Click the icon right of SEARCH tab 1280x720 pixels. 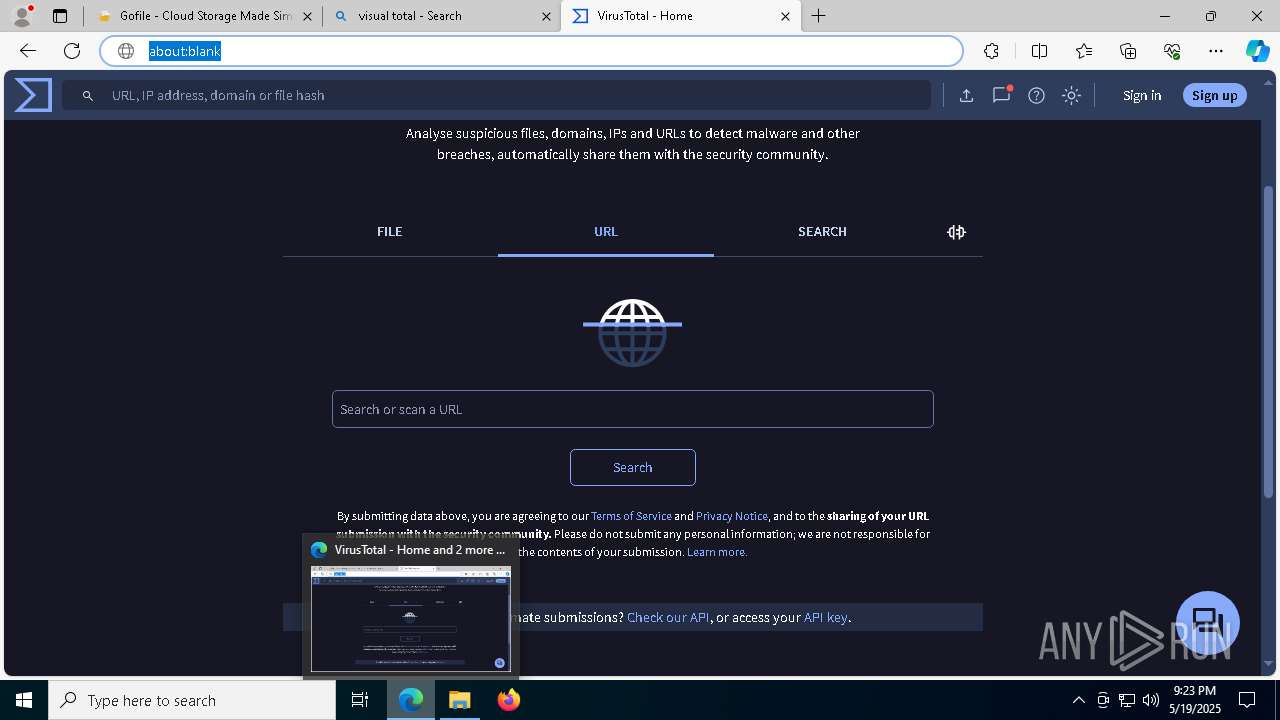[x=956, y=232]
